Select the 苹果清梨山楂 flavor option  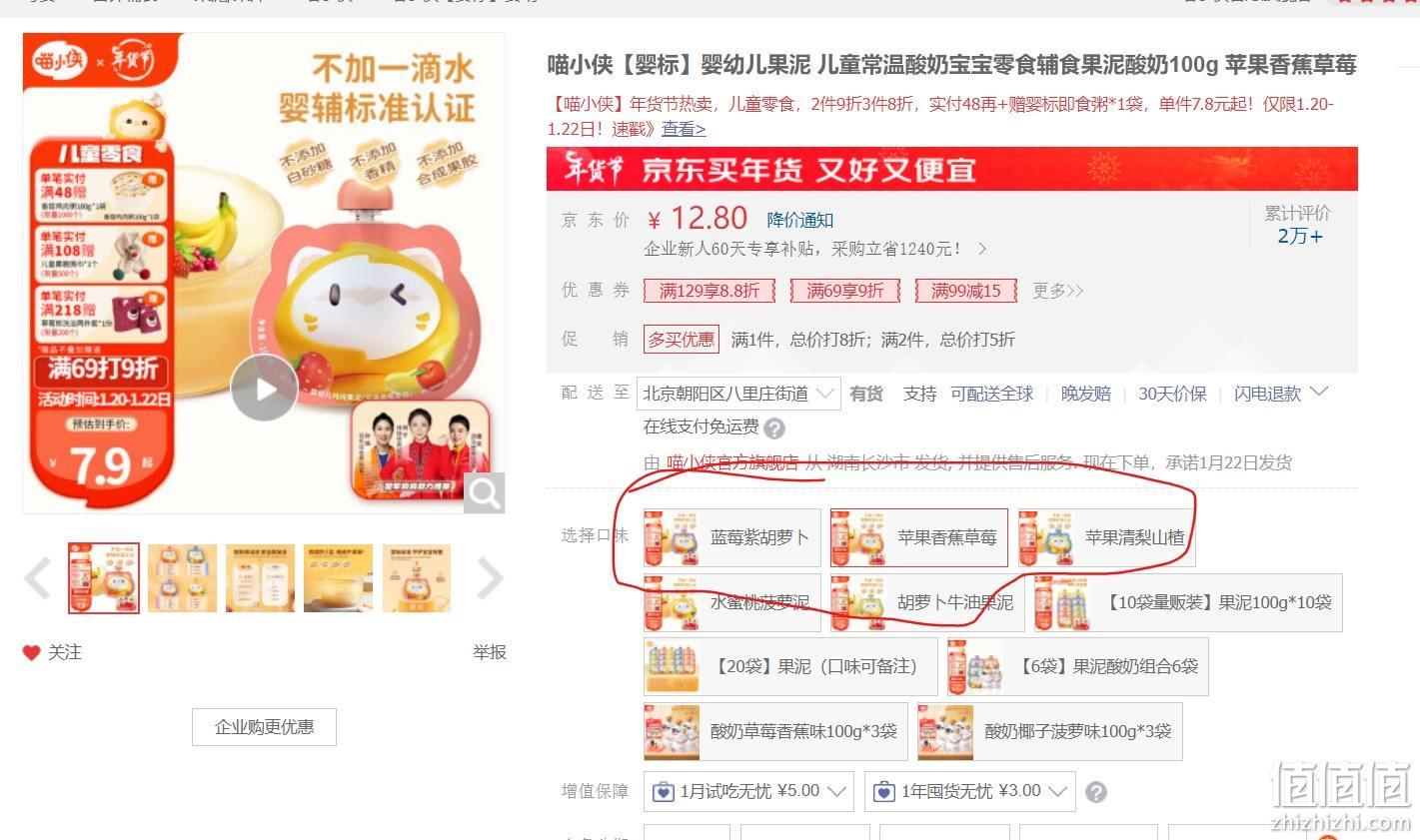(x=1106, y=537)
